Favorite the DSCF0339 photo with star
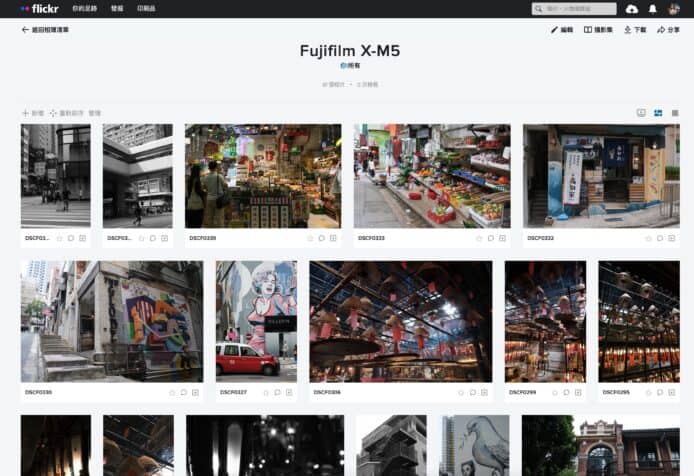Viewport: 694px width, 476px height. 308,238
